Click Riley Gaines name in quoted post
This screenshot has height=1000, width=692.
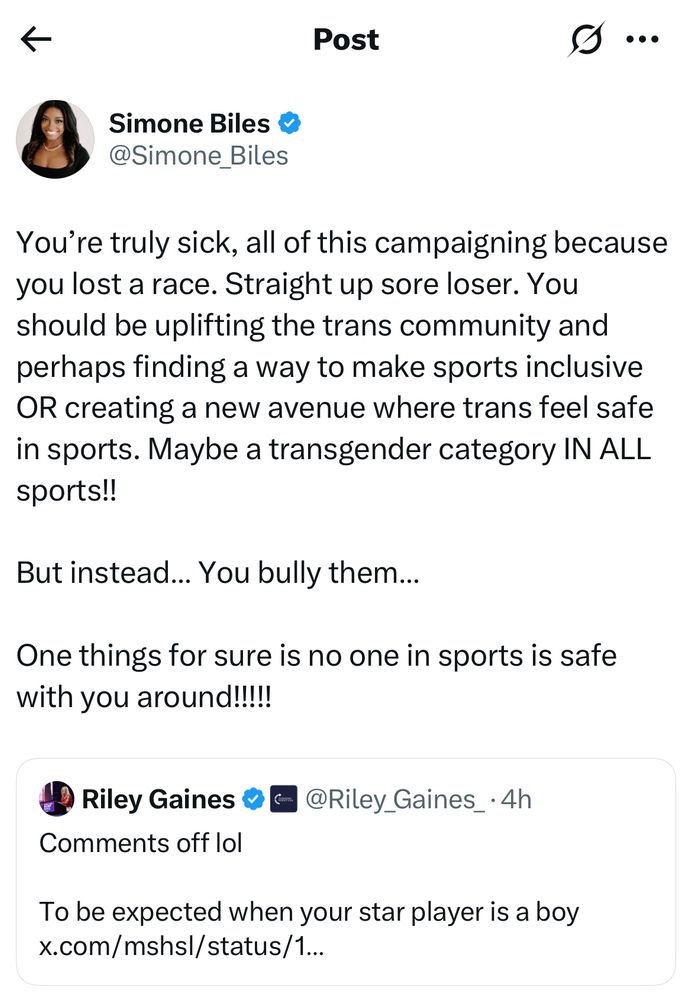(158, 799)
